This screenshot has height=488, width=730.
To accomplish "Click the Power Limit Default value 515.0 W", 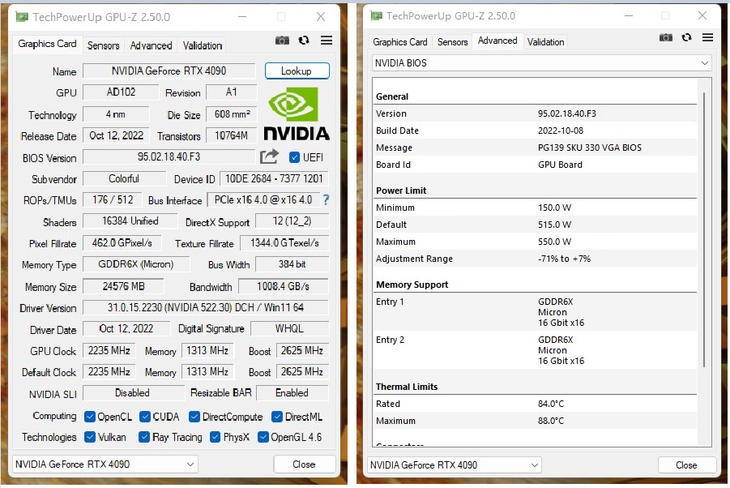I will (554, 224).
